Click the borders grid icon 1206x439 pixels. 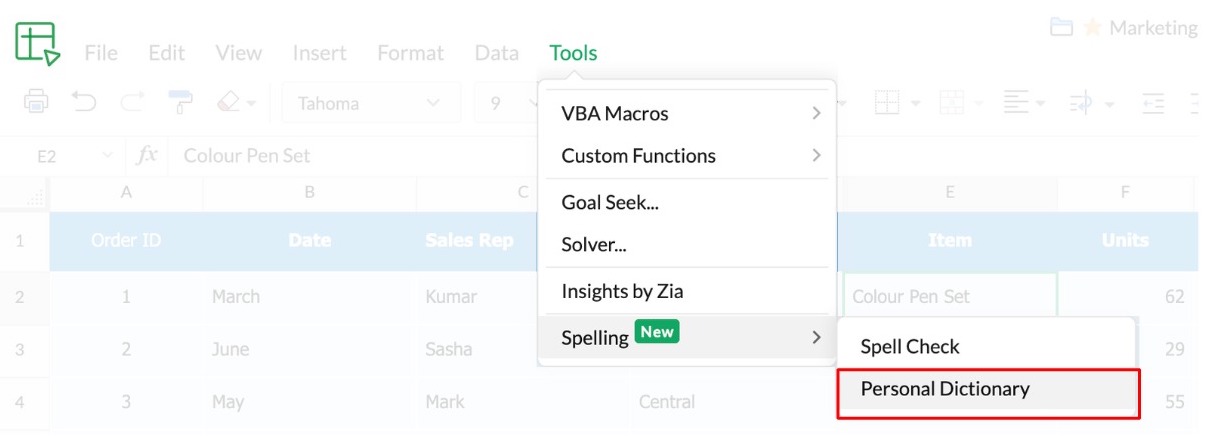[887, 102]
